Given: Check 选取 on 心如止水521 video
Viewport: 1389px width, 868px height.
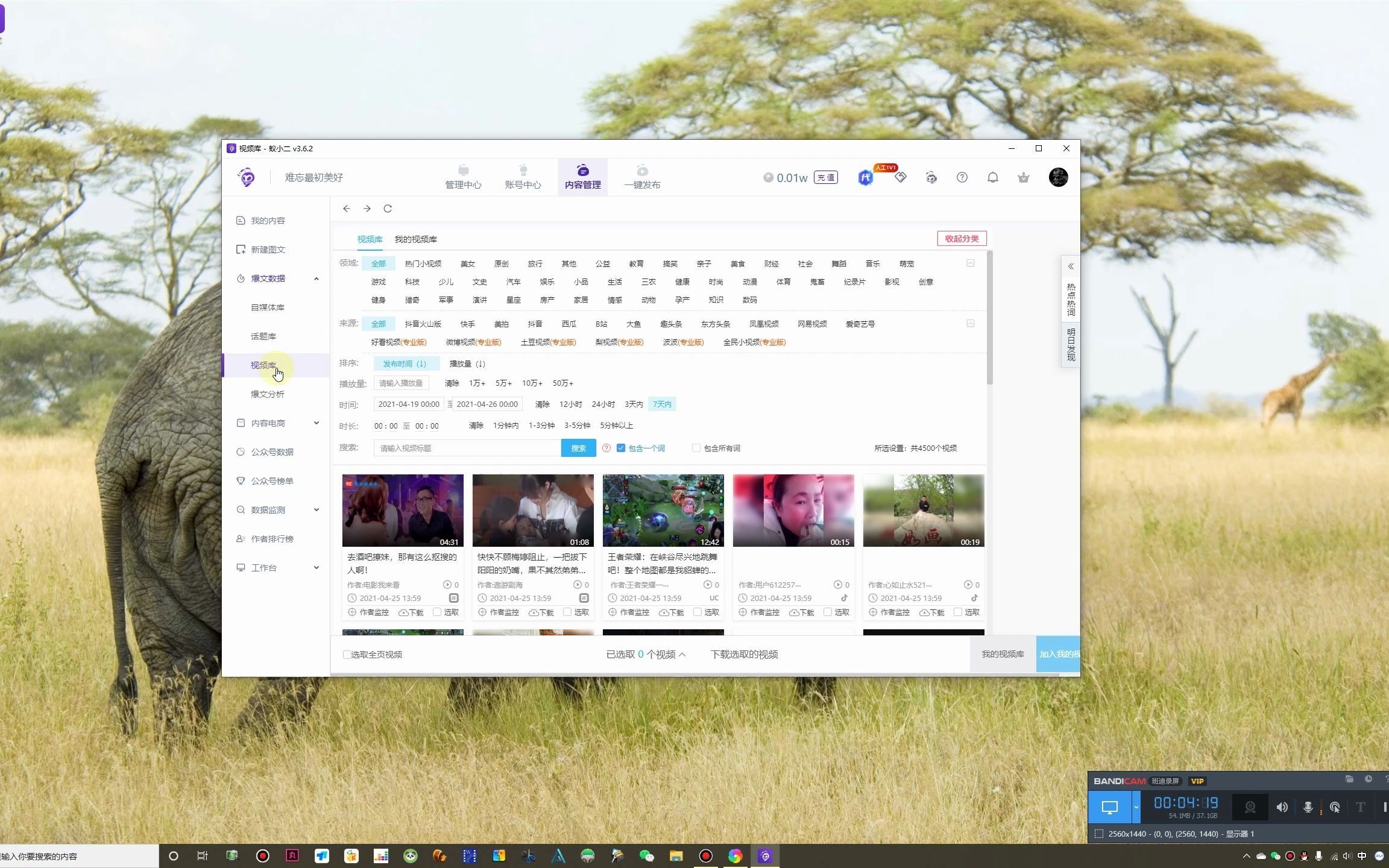Looking at the screenshot, I should click(x=959, y=612).
